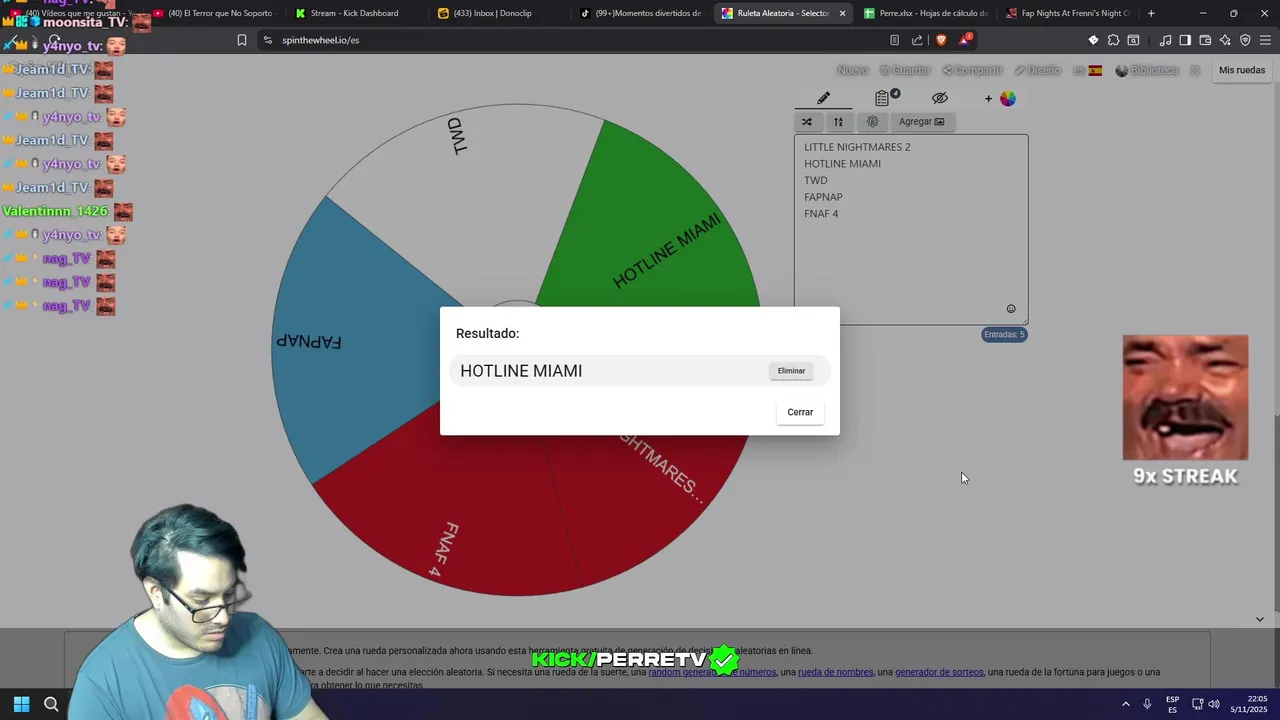Open the Diseño design option
This screenshot has height=720, width=1280.
pyautogui.click(x=1037, y=70)
